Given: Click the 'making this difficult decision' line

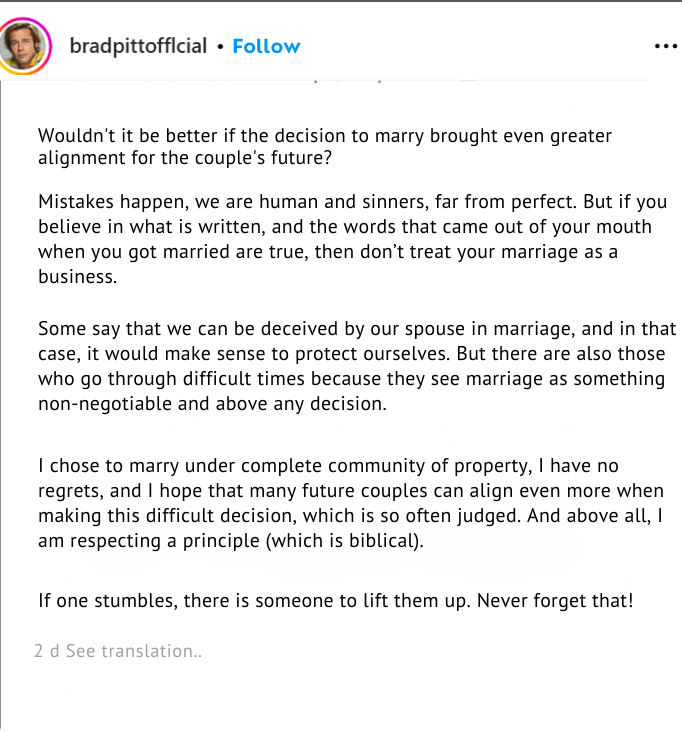Looking at the screenshot, I should pos(350,516).
